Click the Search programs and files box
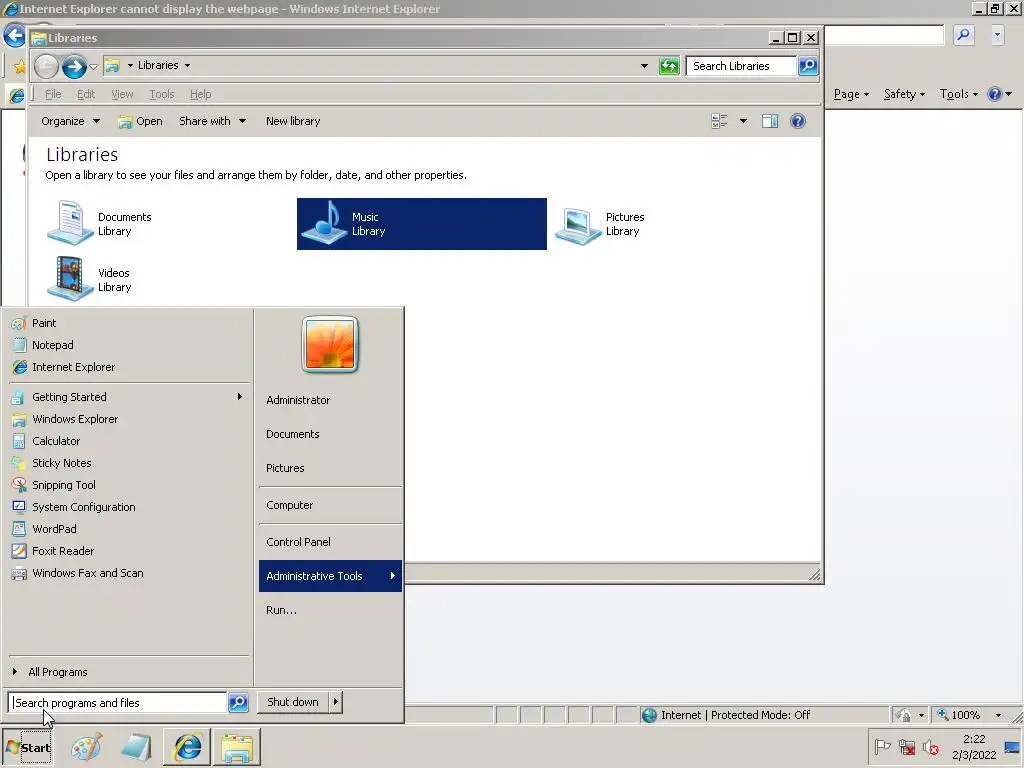Viewport: 1024px width, 768px height. 118,703
